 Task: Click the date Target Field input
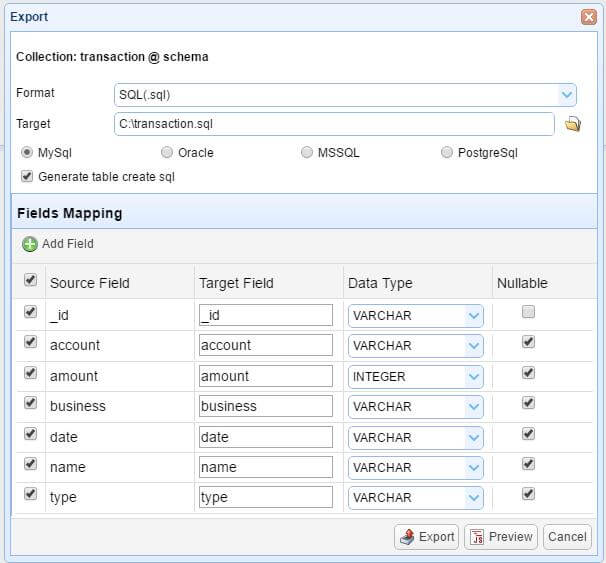(x=266, y=437)
